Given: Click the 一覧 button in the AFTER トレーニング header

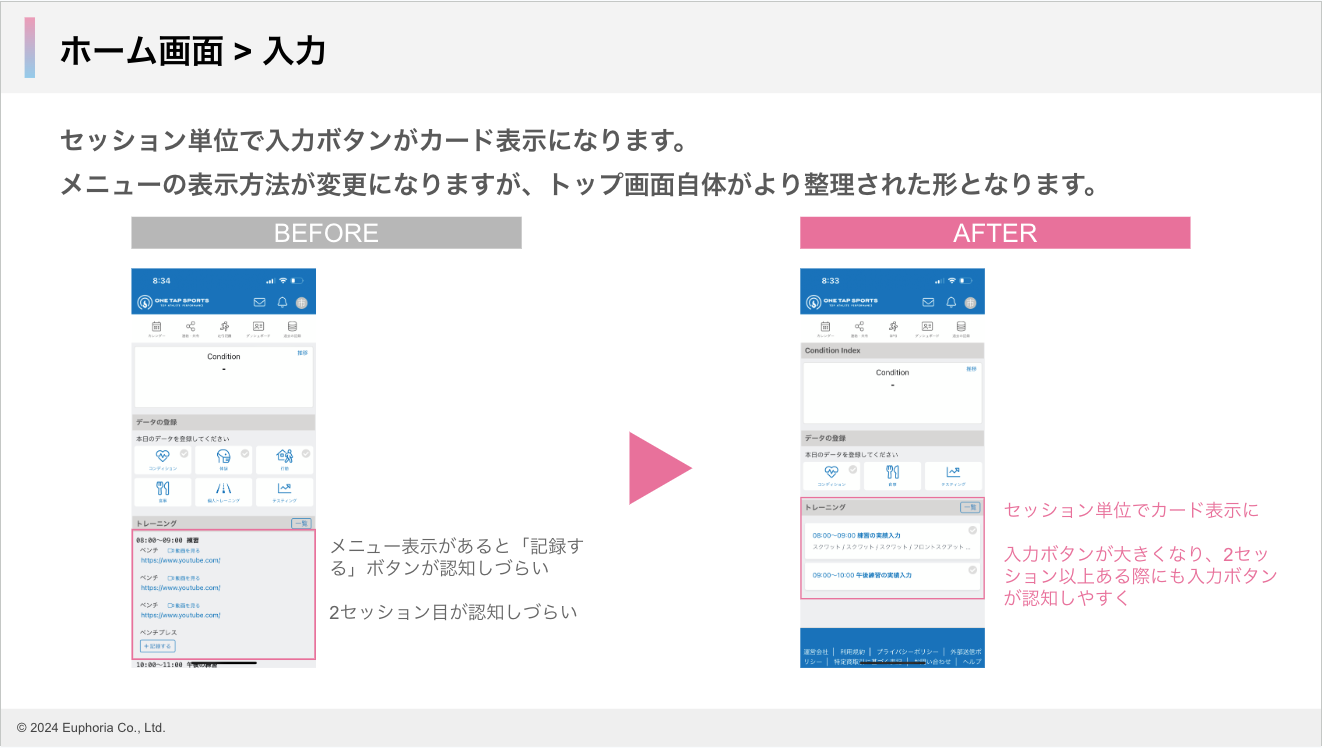Looking at the screenshot, I should (970, 507).
